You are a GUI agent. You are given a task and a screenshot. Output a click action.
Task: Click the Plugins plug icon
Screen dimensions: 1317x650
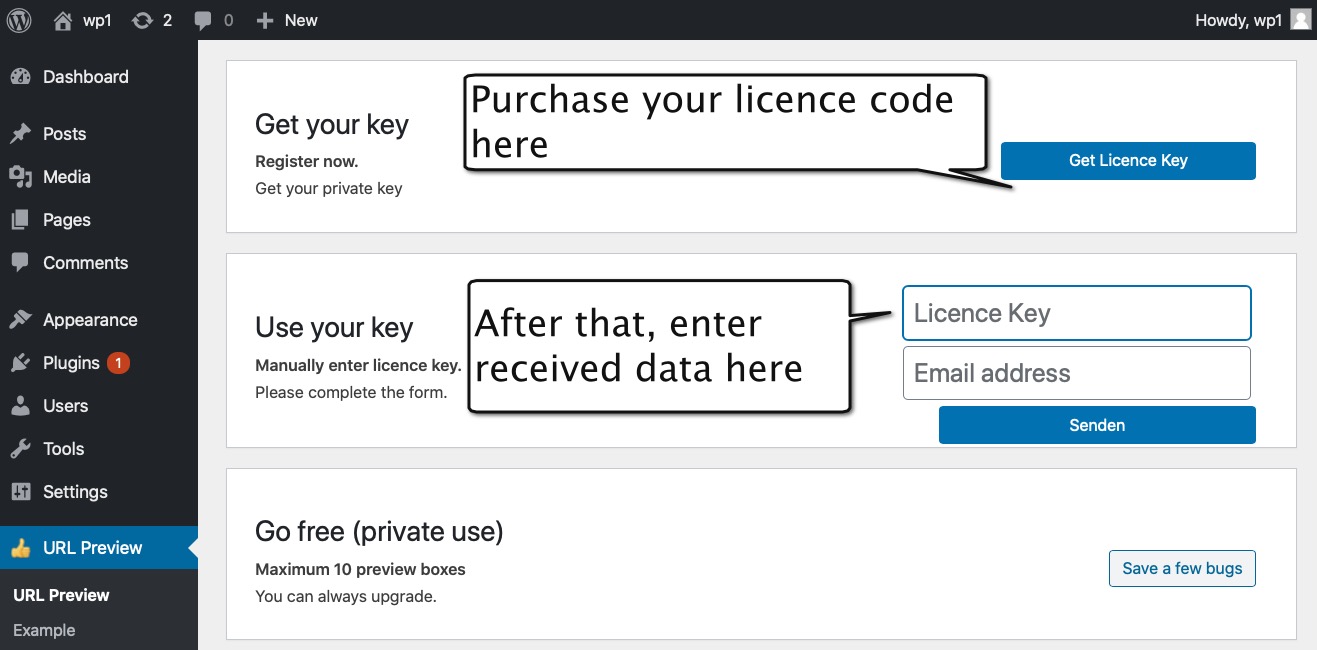pos(20,363)
